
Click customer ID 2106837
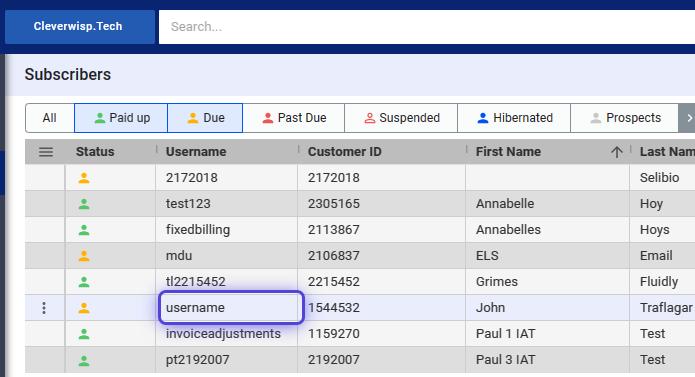point(333,256)
